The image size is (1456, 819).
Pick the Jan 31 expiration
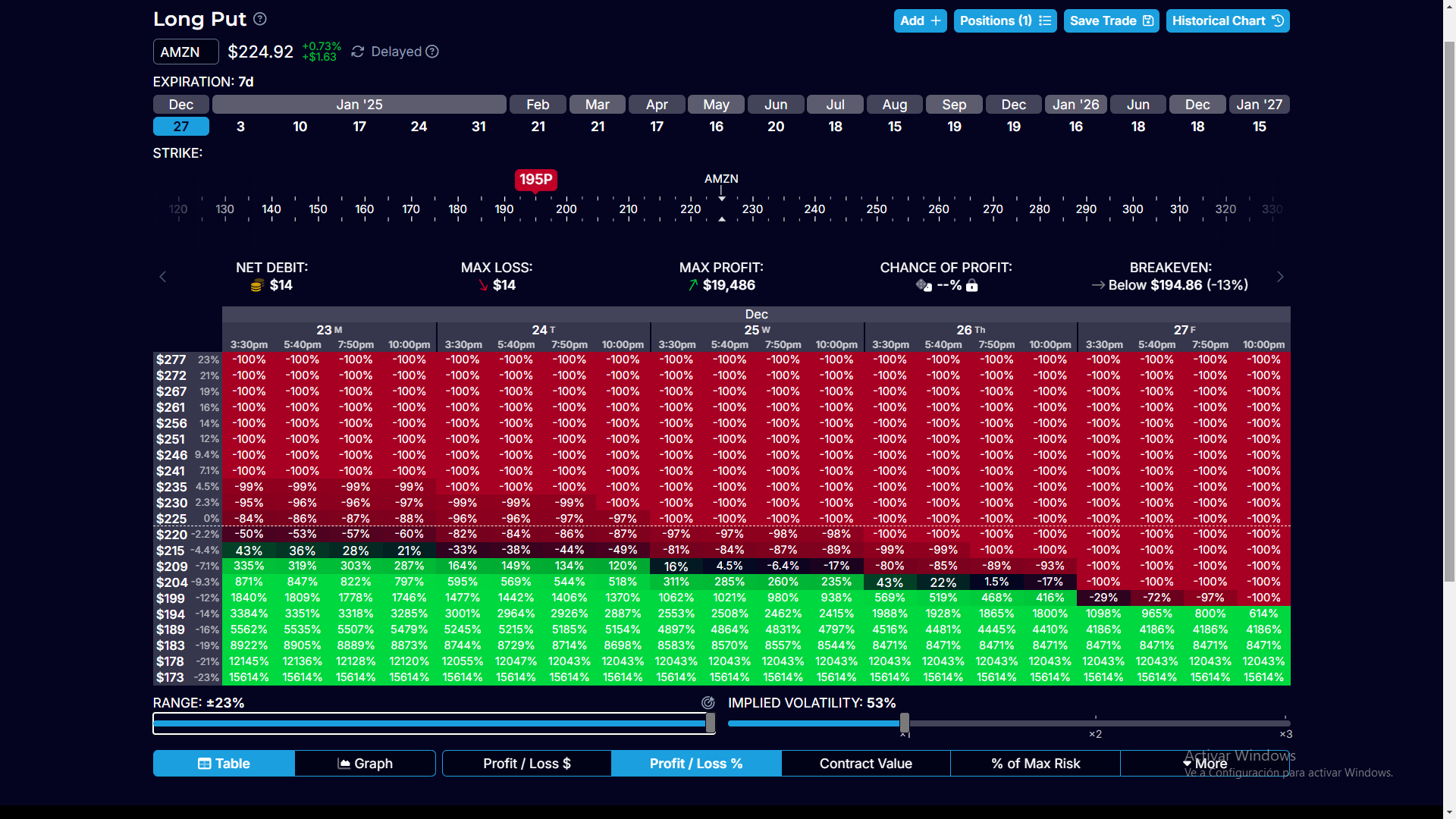pyautogui.click(x=479, y=127)
